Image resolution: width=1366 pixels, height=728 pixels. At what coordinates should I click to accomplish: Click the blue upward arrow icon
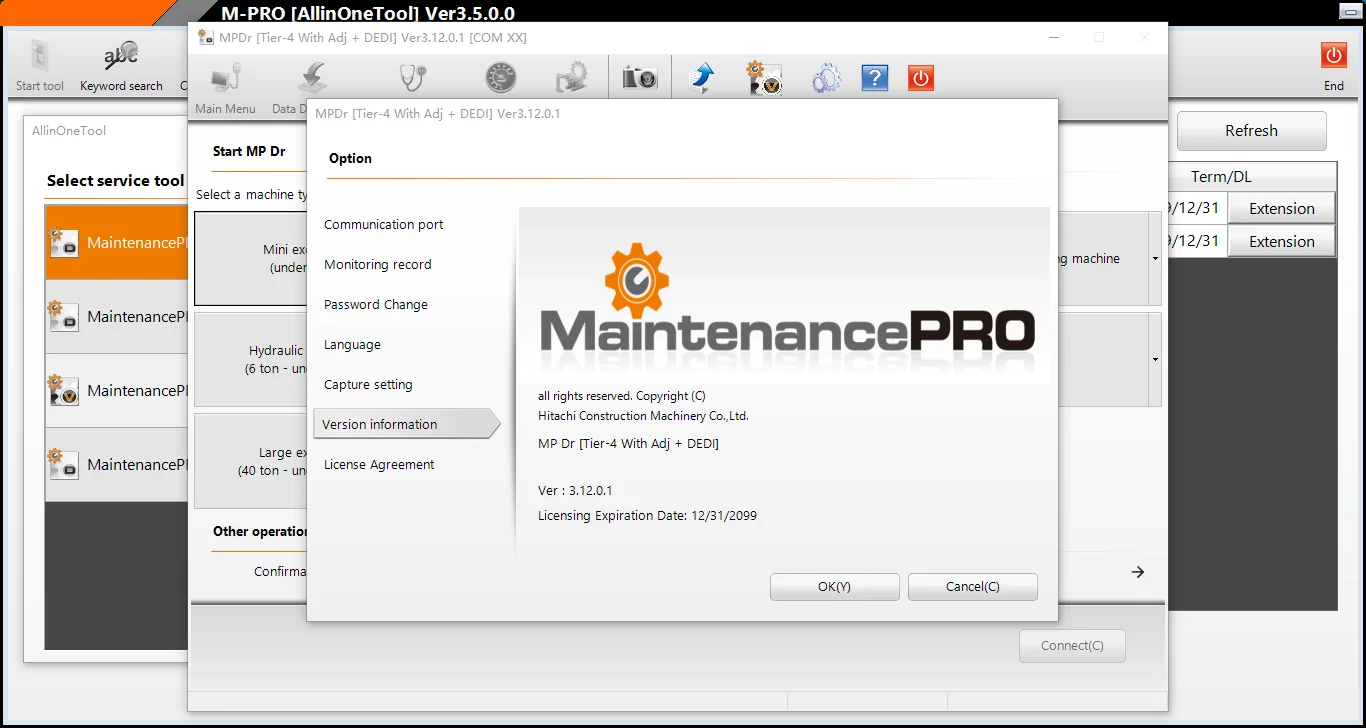pyautogui.click(x=703, y=78)
